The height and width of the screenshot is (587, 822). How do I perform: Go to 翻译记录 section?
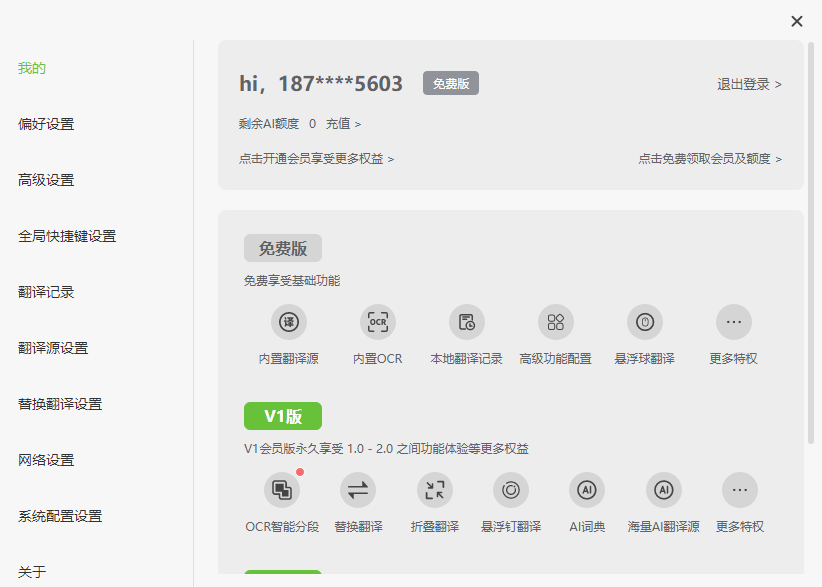coord(43,292)
